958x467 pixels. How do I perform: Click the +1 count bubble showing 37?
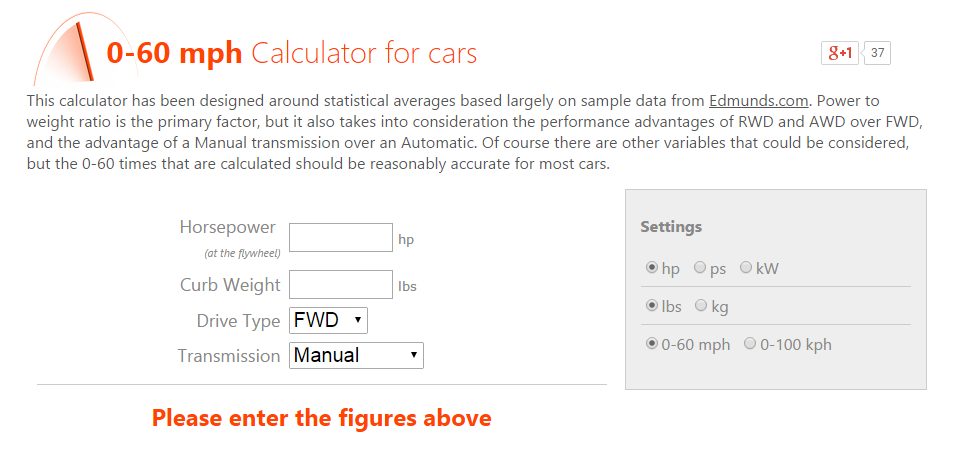click(877, 53)
